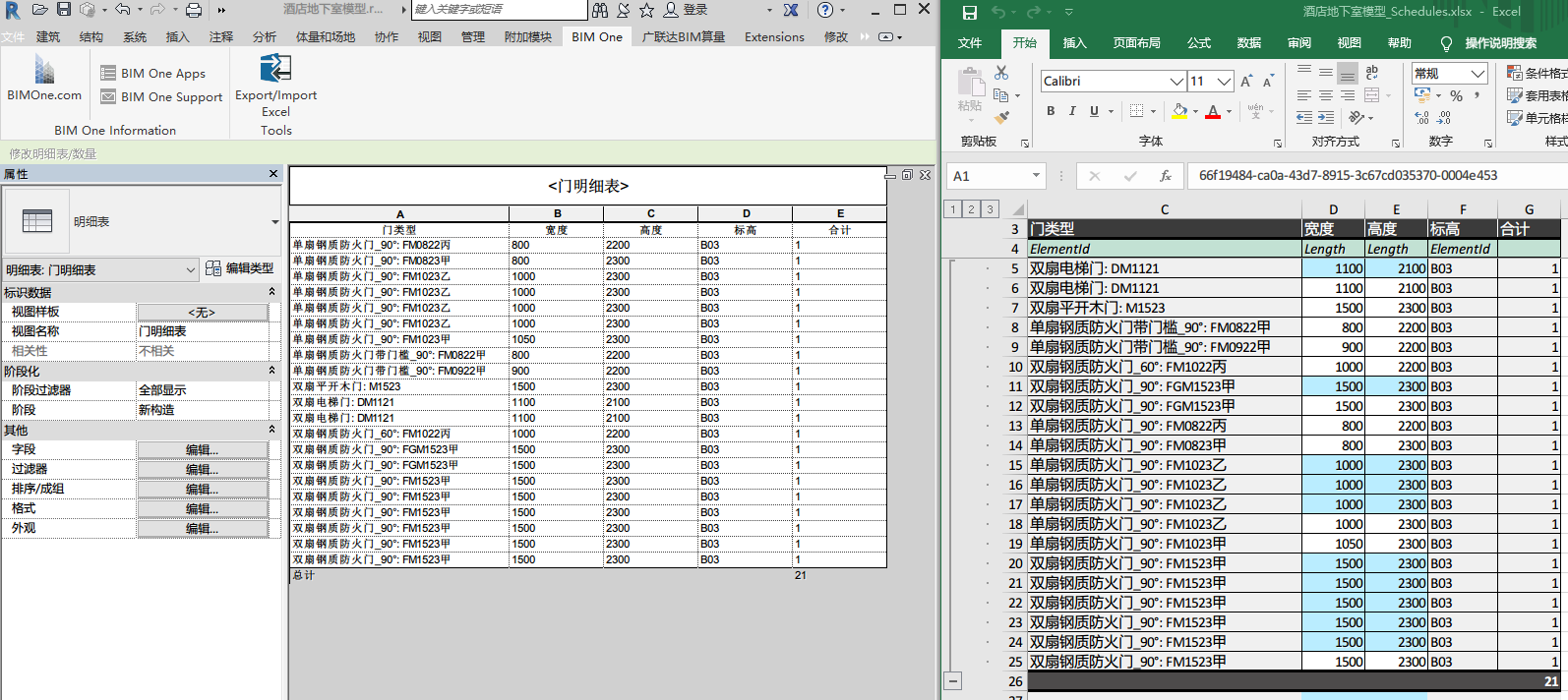
Task: Cut the selection with the Excel scissors icon
Action: [x=1001, y=73]
